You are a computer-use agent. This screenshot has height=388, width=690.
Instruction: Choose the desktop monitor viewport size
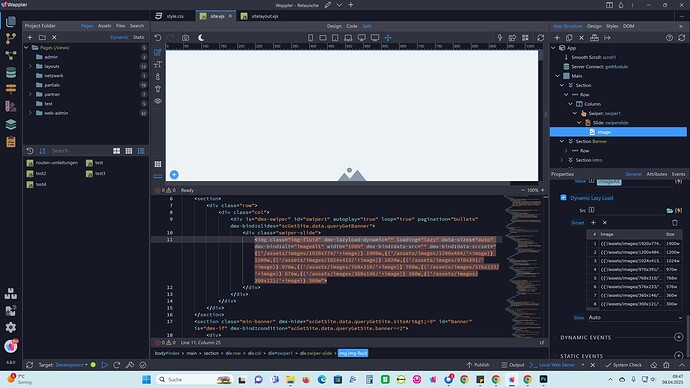tap(362, 38)
